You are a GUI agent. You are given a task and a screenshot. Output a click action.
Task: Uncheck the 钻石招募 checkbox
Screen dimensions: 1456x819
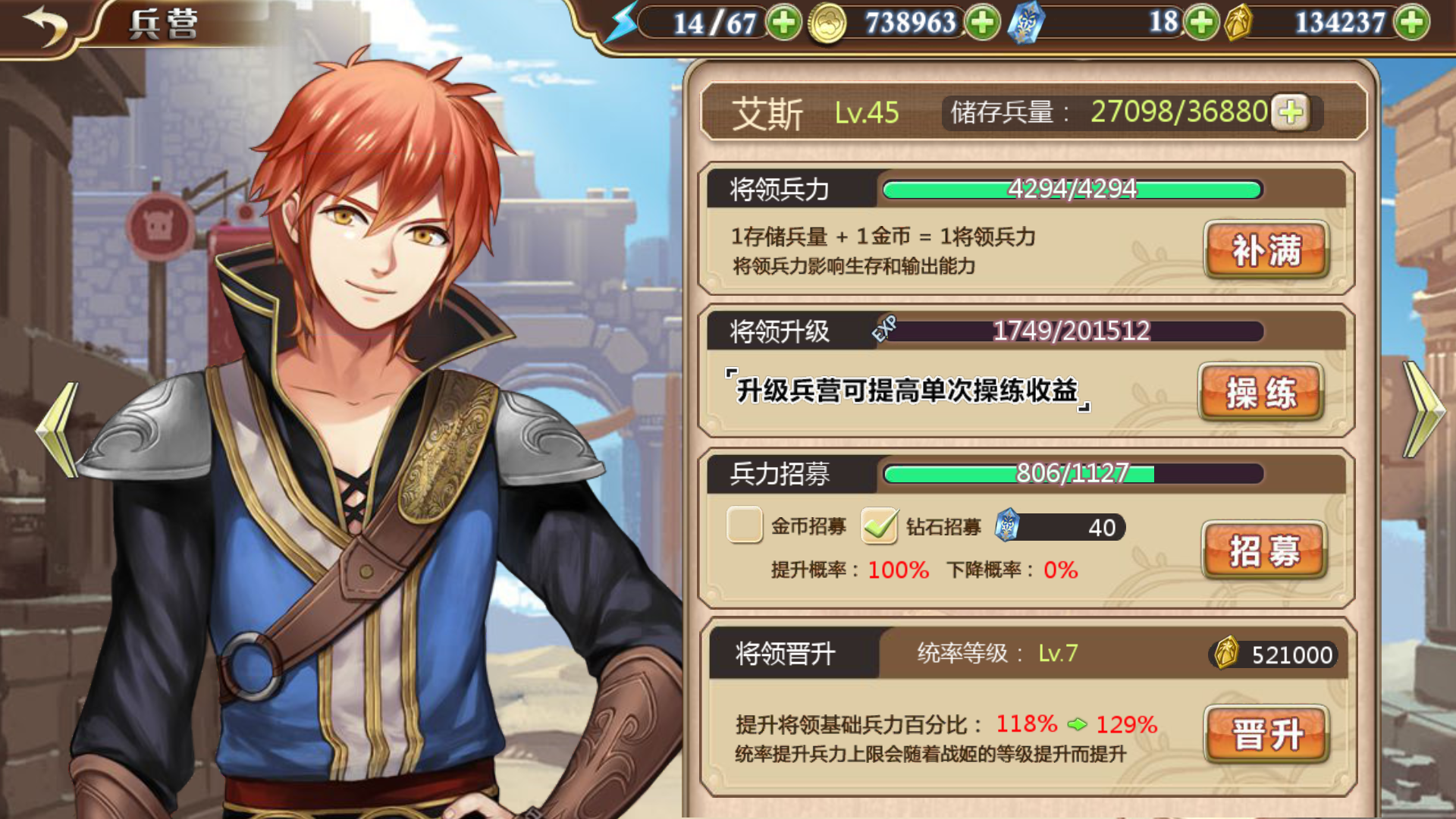tap(880, 525)
